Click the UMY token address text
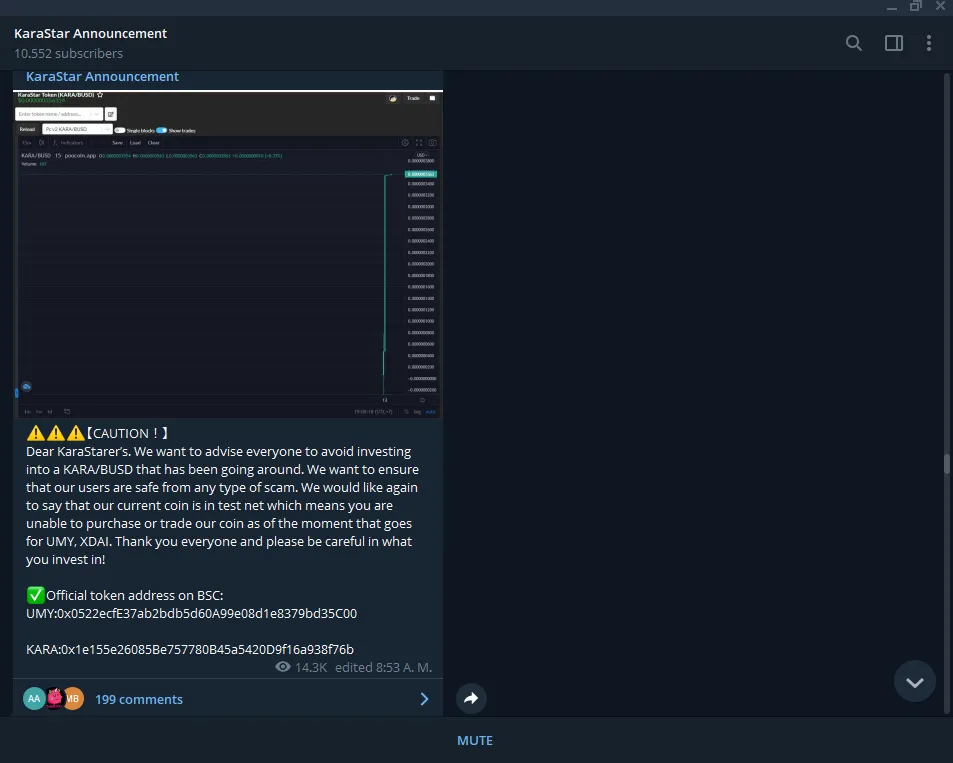 (x=191, y=613)
